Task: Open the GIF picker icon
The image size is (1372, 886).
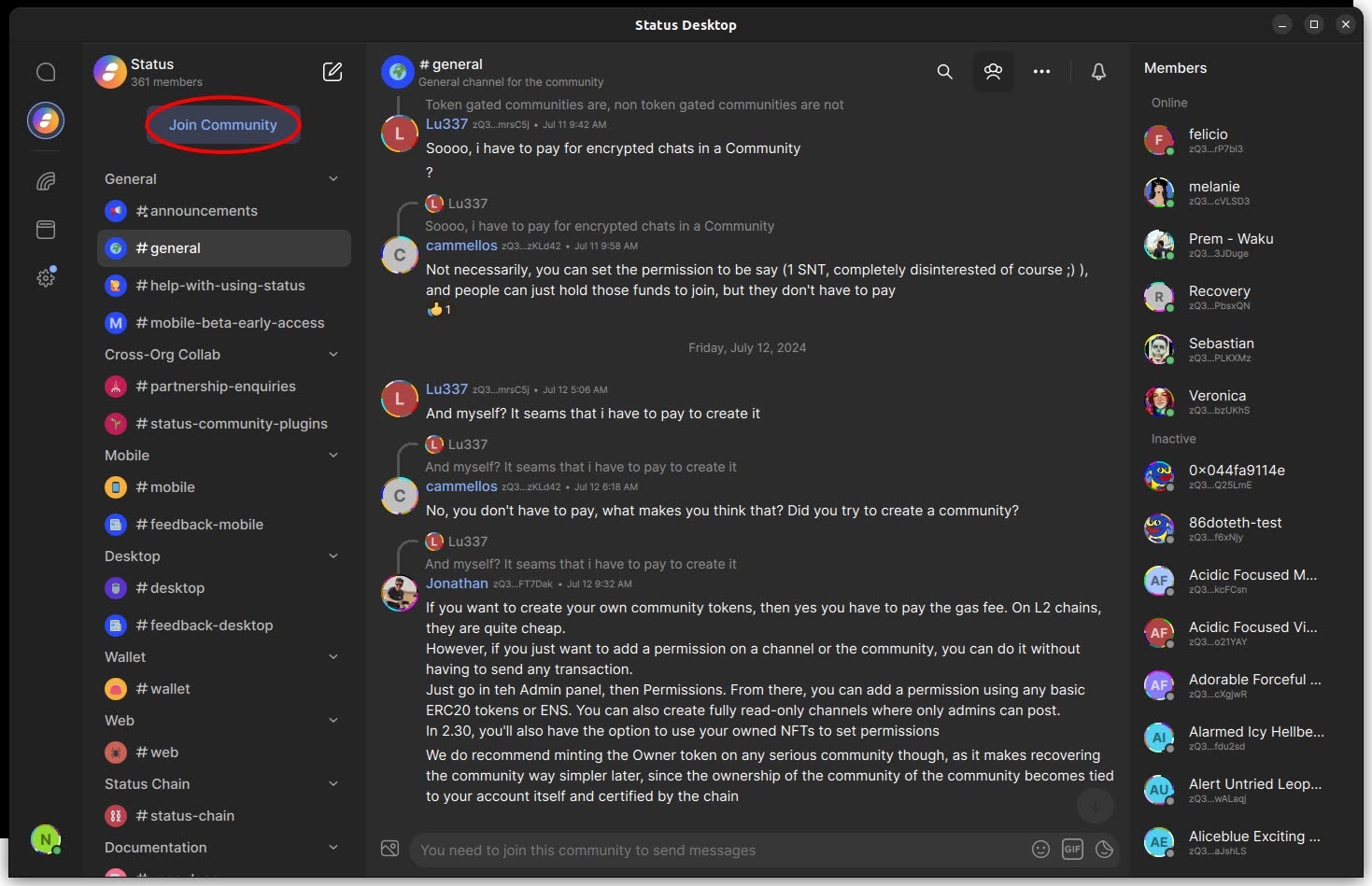Action: point(1072,849)
